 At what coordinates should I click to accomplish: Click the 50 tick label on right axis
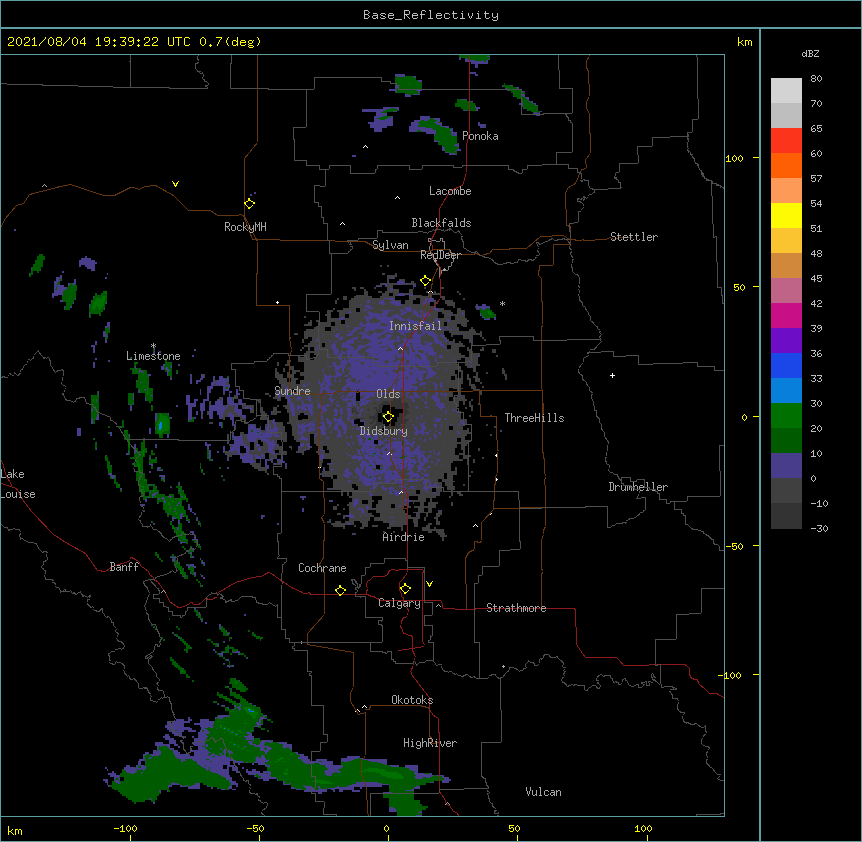pyautogui.click(x=739, y=287)
